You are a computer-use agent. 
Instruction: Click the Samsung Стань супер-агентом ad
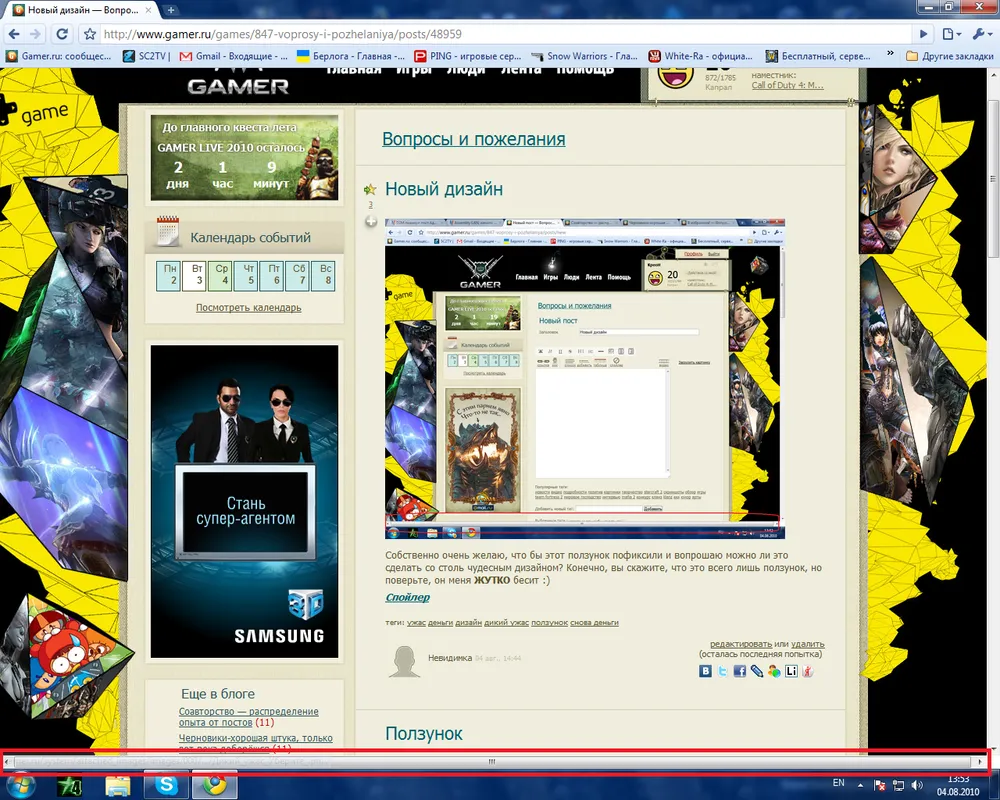coord(244,501)
